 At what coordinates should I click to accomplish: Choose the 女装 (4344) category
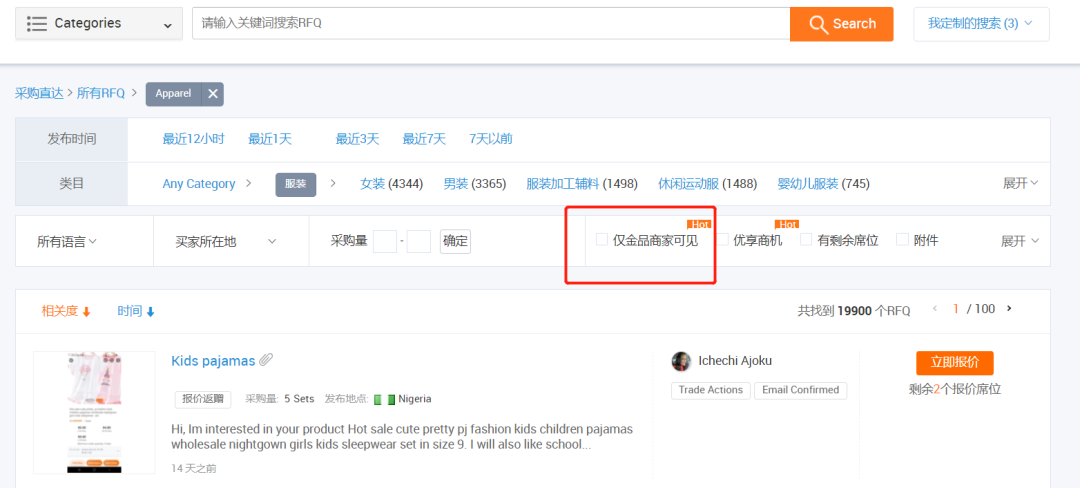coord(391,184)
